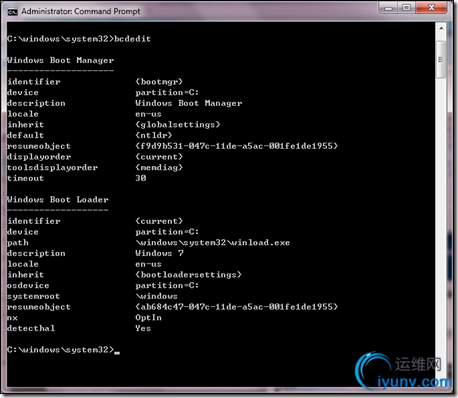Maximize the Command Prompt window

point(406,8)
